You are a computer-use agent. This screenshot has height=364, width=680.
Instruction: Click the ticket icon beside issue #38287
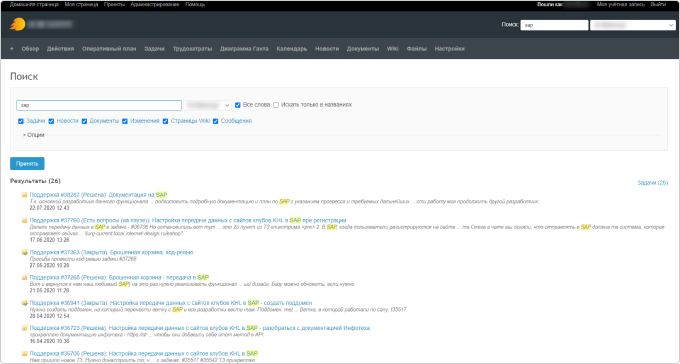(25, 195)
